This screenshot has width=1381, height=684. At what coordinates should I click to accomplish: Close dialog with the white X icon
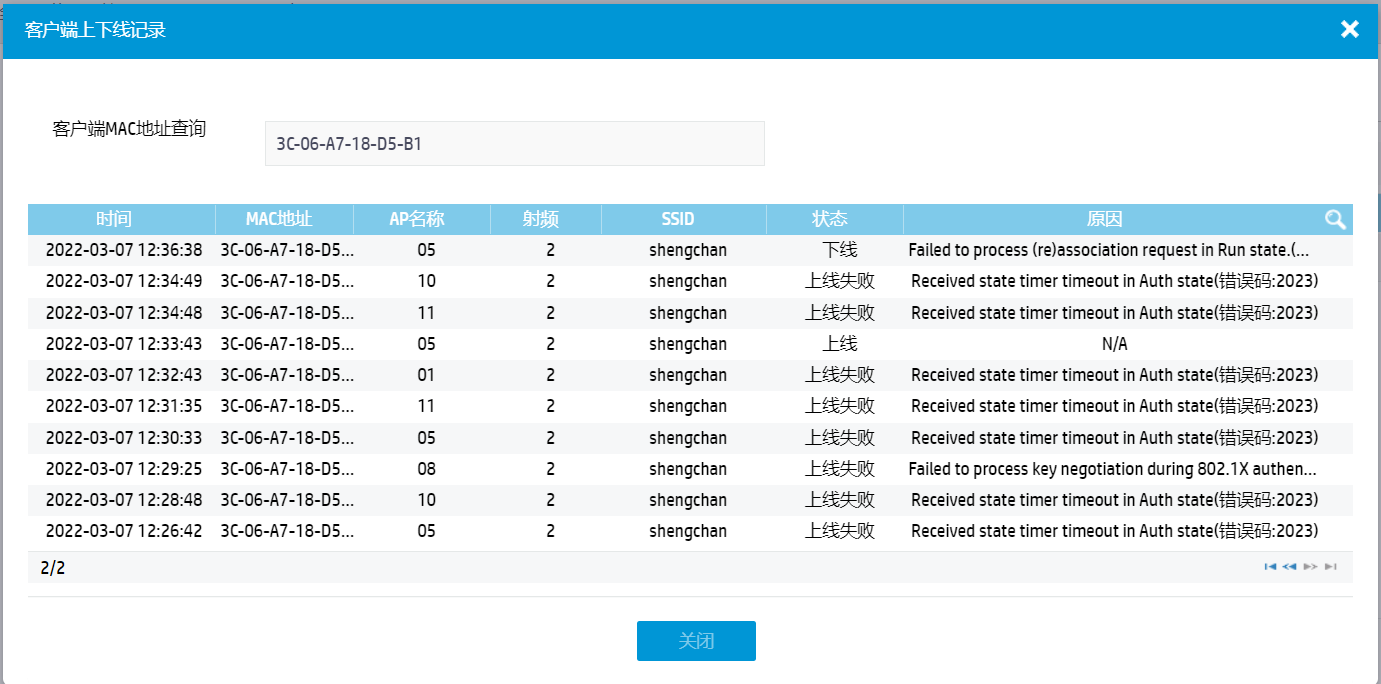[1350, 29]
